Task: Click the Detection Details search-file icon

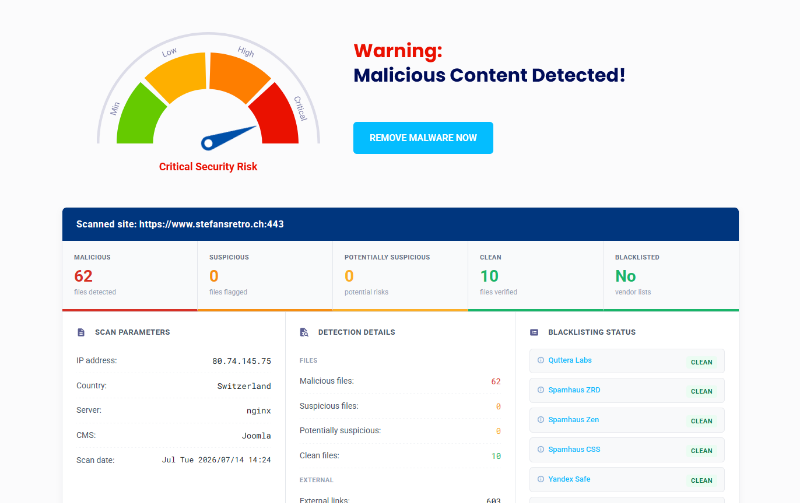Action: tap(304, 332)
